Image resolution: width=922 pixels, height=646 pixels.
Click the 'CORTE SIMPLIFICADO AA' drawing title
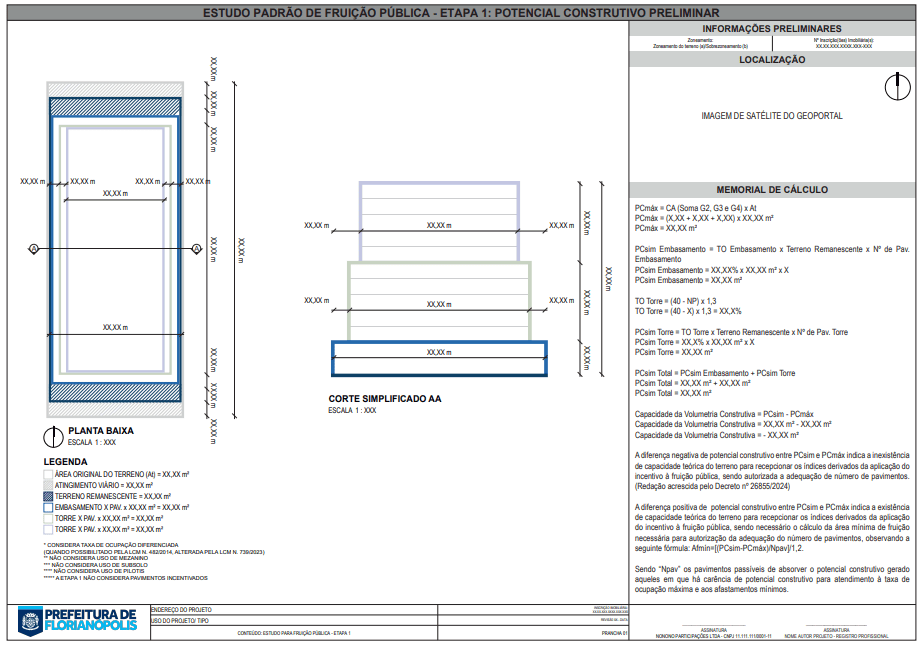385,399
